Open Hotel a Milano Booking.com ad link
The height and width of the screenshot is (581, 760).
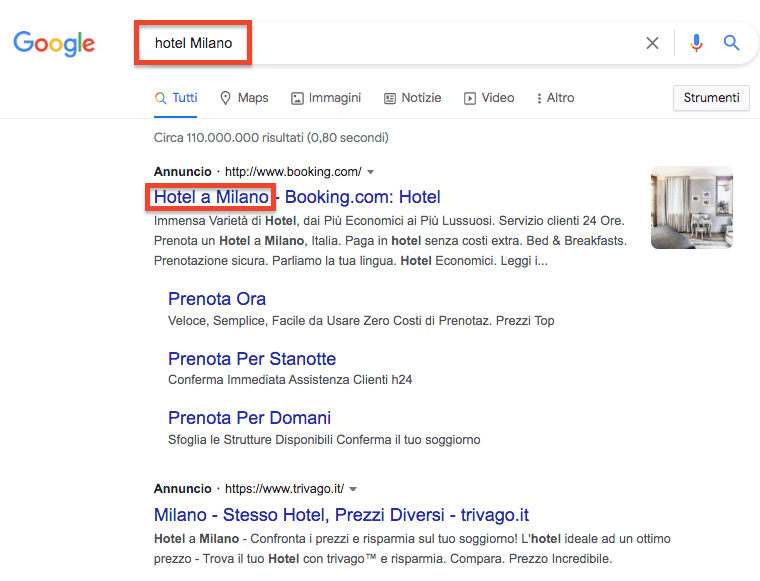pos(297,197)
